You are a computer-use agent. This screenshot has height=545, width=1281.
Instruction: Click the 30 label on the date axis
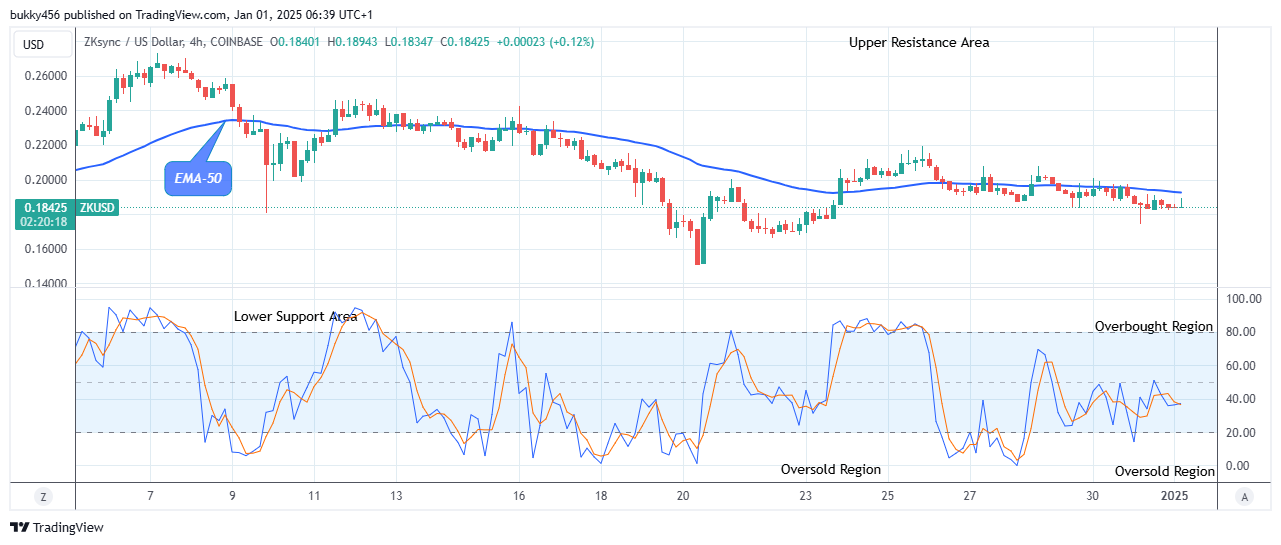1092,496
